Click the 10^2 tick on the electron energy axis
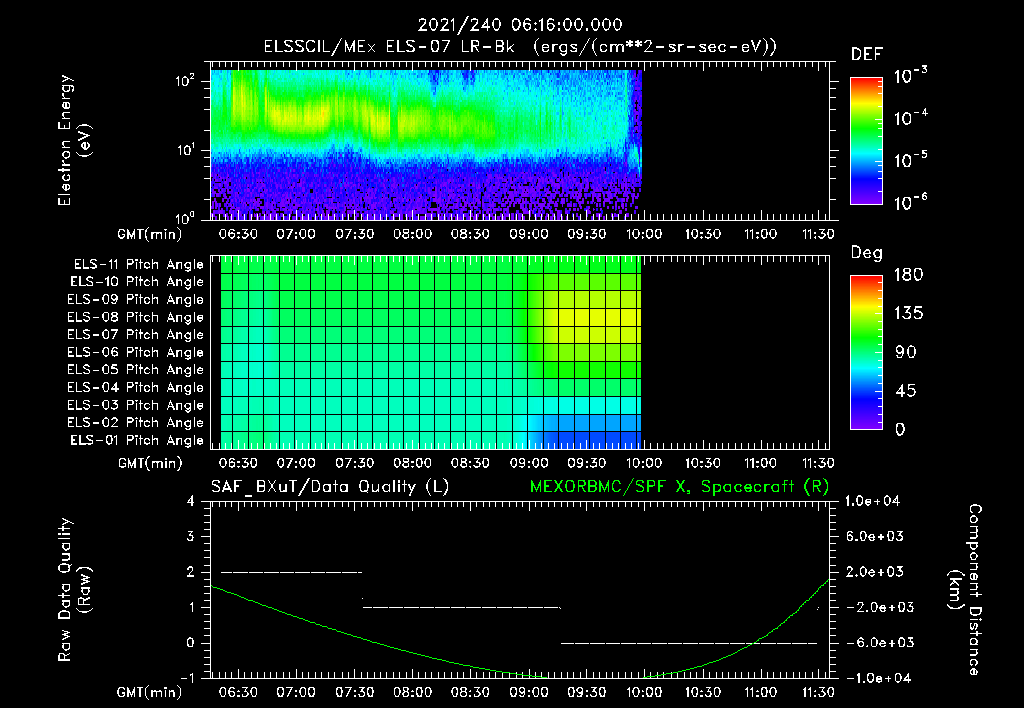The height and width of the screenshot is (708, 1024). point(185,82)
